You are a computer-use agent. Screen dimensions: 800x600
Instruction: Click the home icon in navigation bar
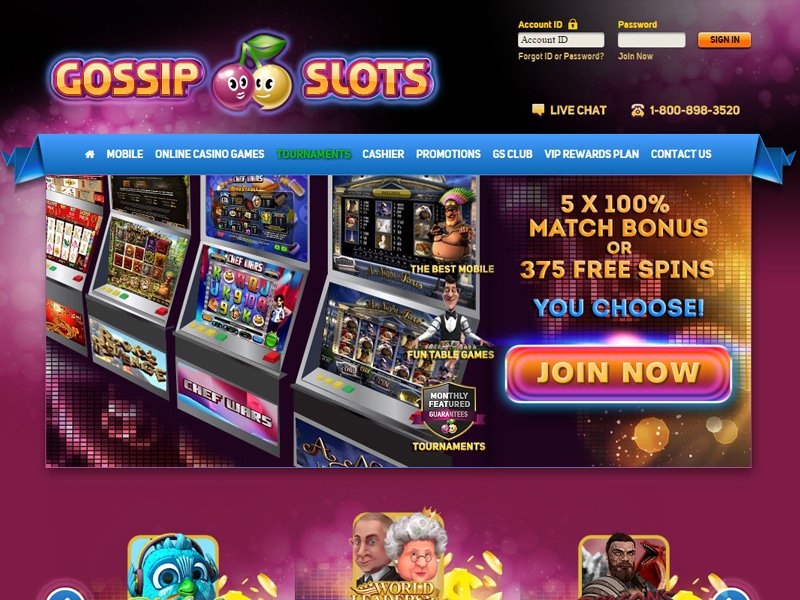90,154
